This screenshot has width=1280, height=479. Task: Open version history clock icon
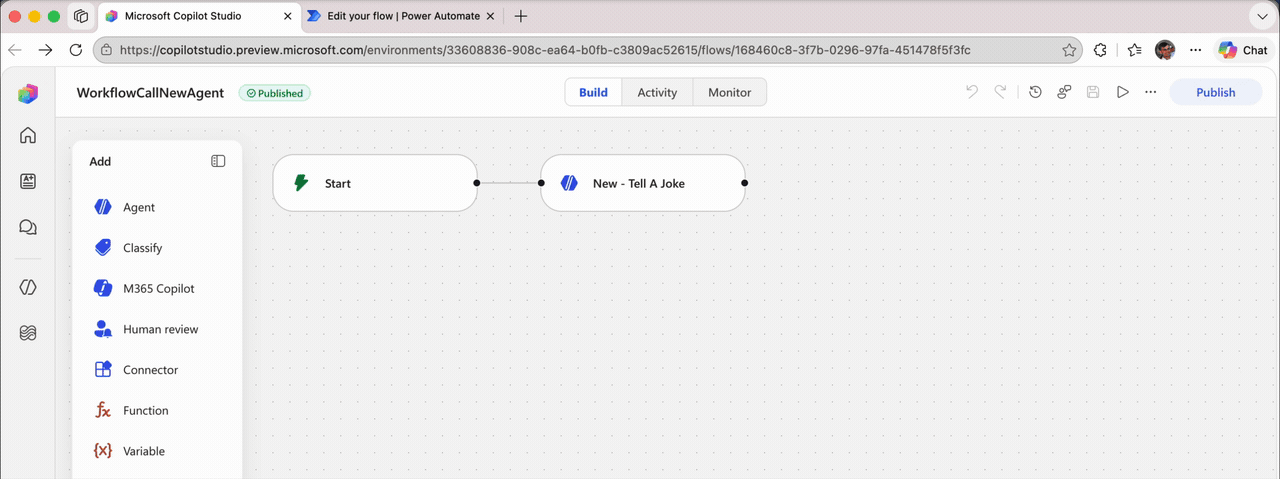click(x=1035, y=92)
